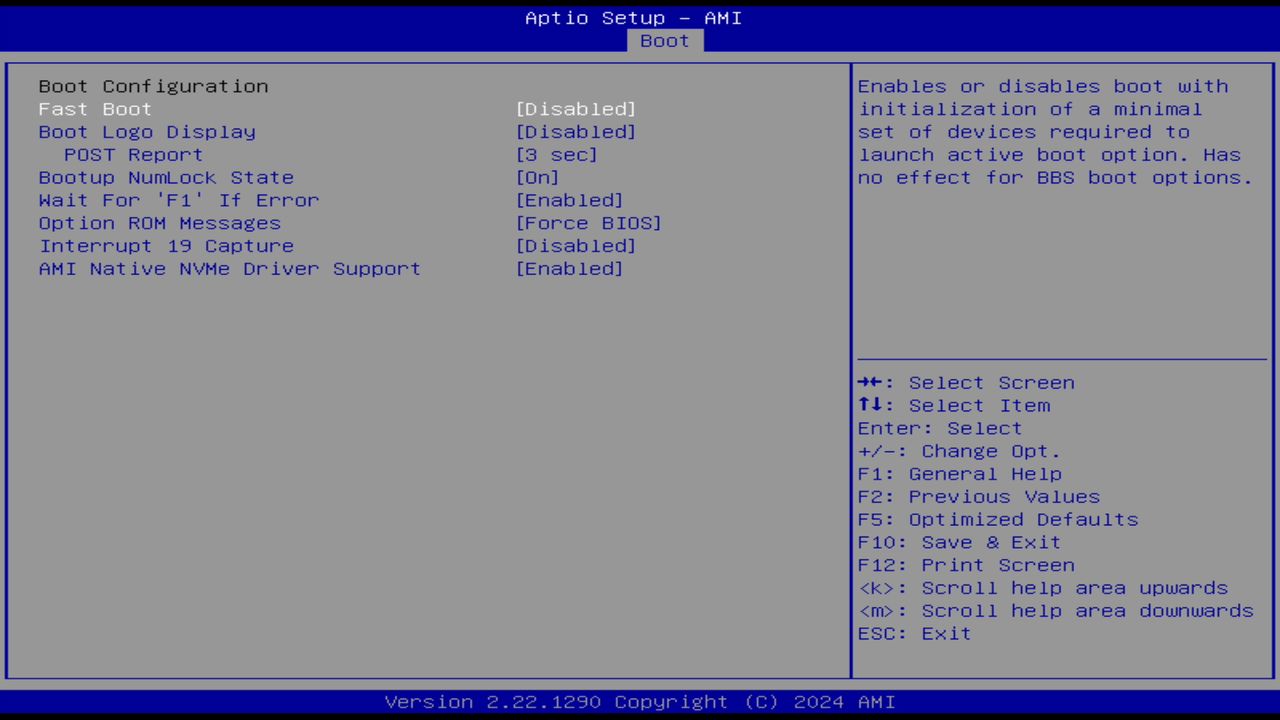Select the Boot tab

[665, 41]
